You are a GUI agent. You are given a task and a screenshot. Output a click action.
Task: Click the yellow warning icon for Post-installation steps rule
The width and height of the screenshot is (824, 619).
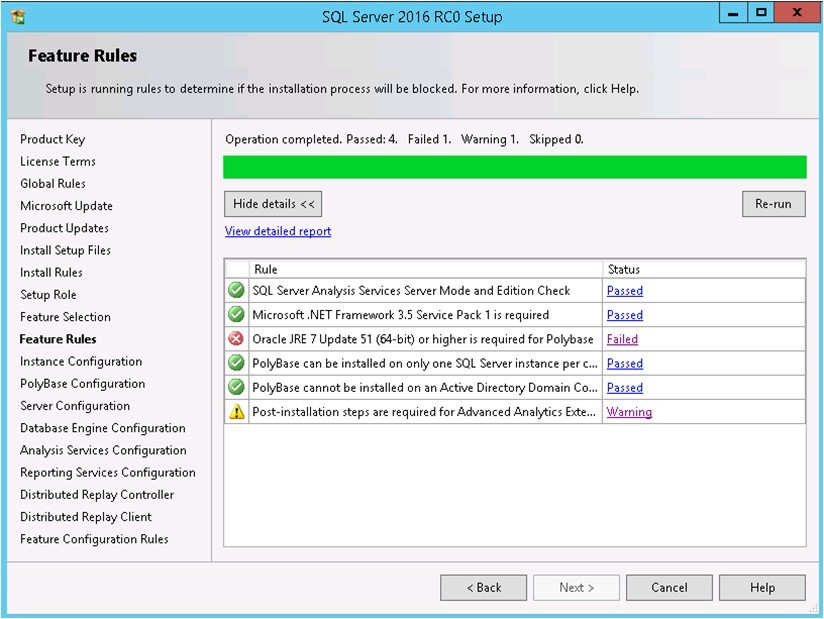pyautogui.click(x=236, y=411)
